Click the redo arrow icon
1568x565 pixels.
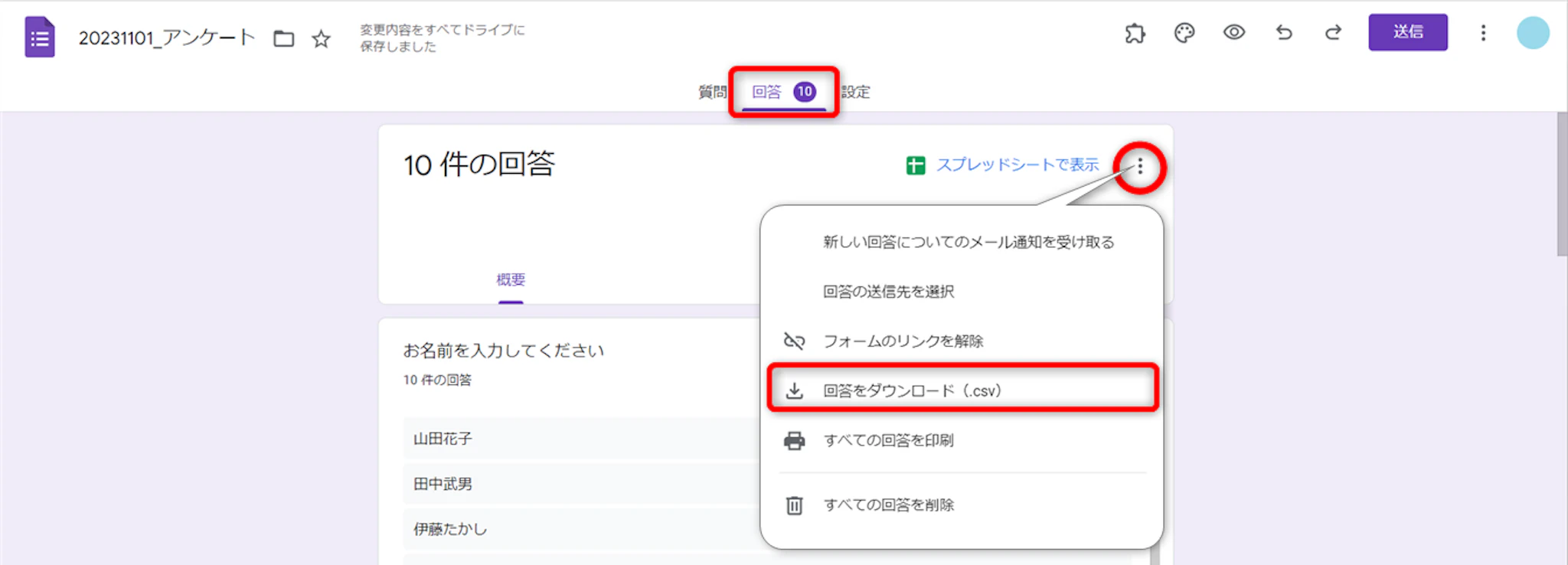tap(1333, 32)
